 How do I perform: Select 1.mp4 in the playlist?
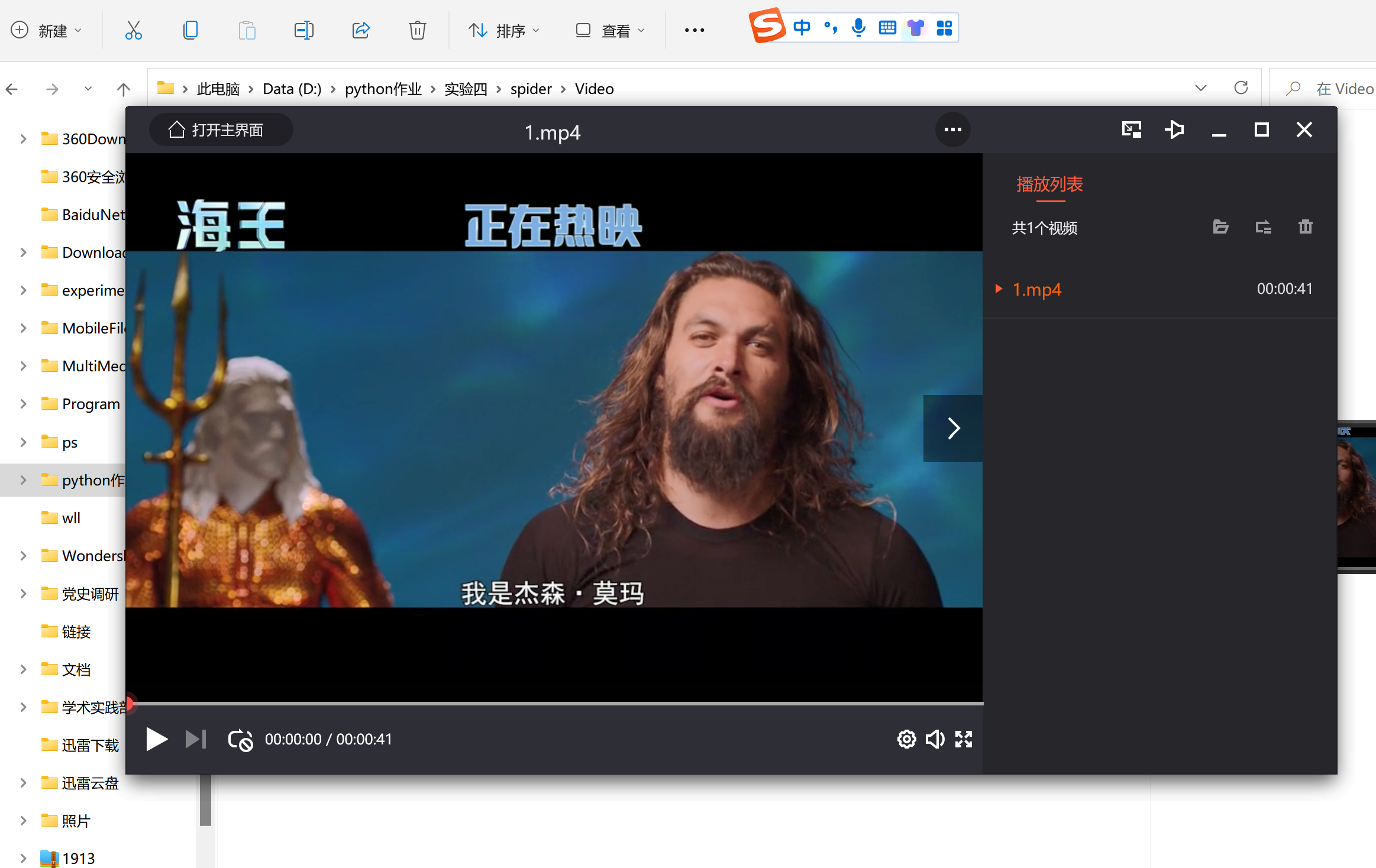(1159, 289)
